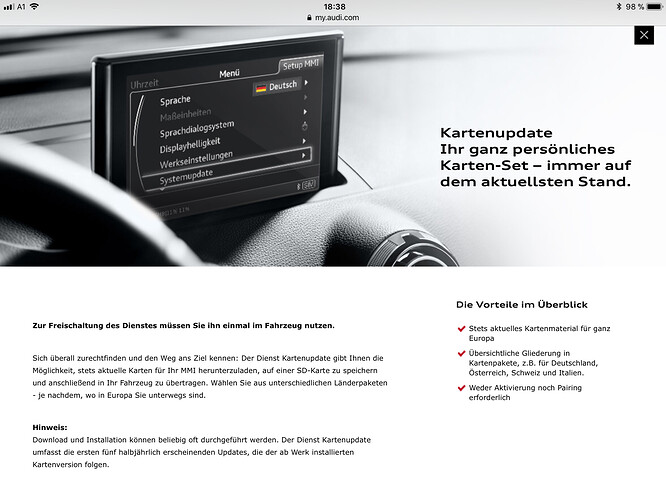
Task: Close the Kartenupdate overlay with X button
Action: tap(644, 35)
